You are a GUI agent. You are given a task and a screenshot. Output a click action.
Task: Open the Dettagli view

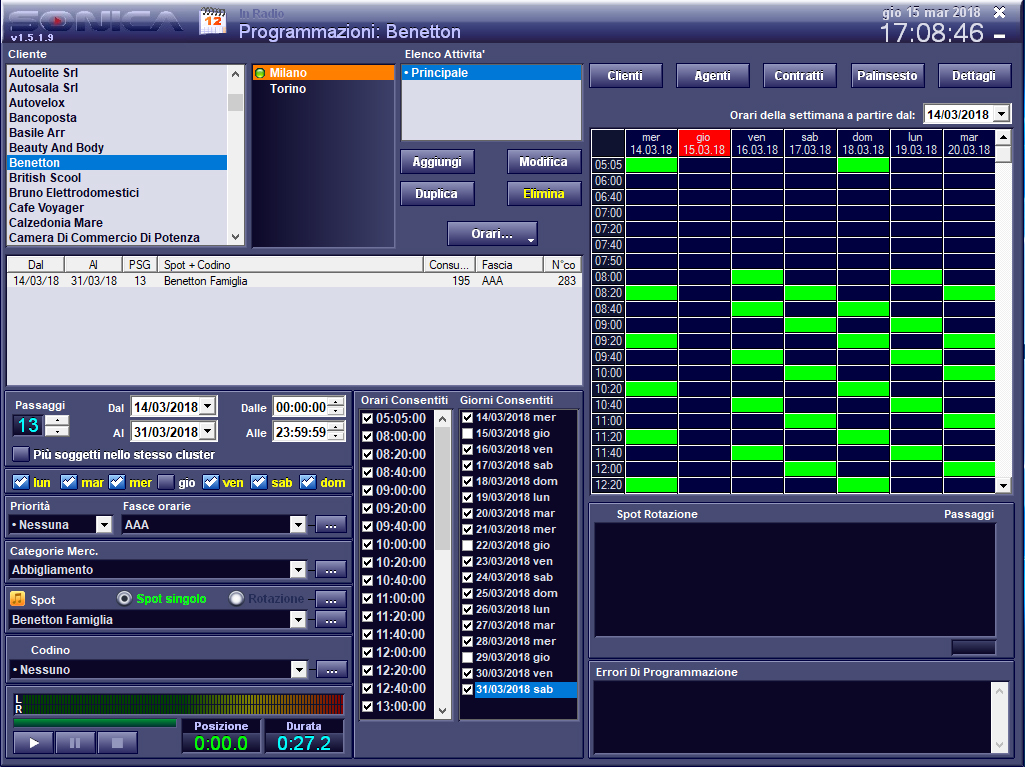[x=974, y=76]
